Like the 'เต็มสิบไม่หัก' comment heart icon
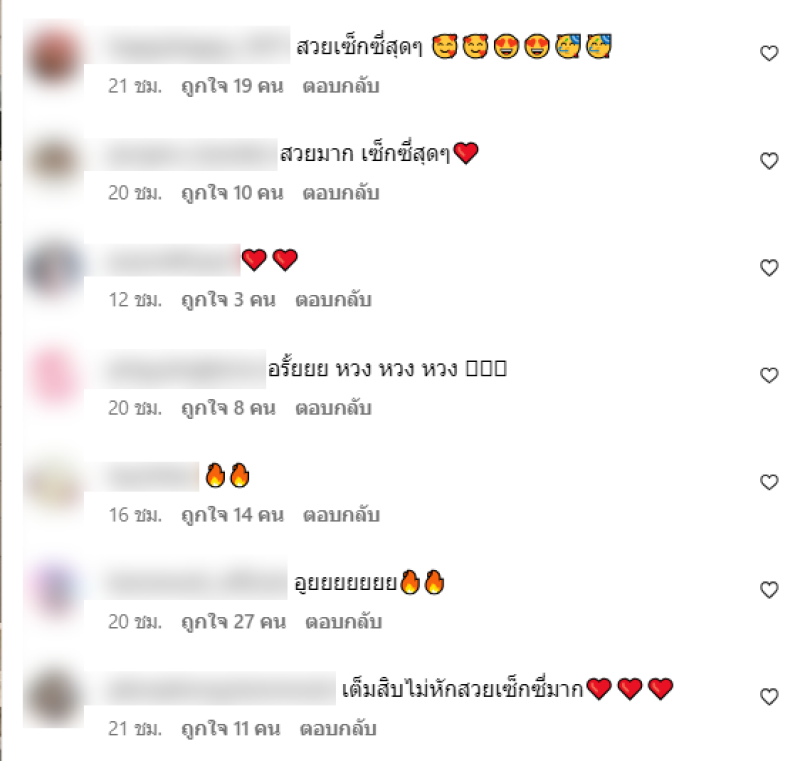800x761 pixels. [x=769, y=696]
